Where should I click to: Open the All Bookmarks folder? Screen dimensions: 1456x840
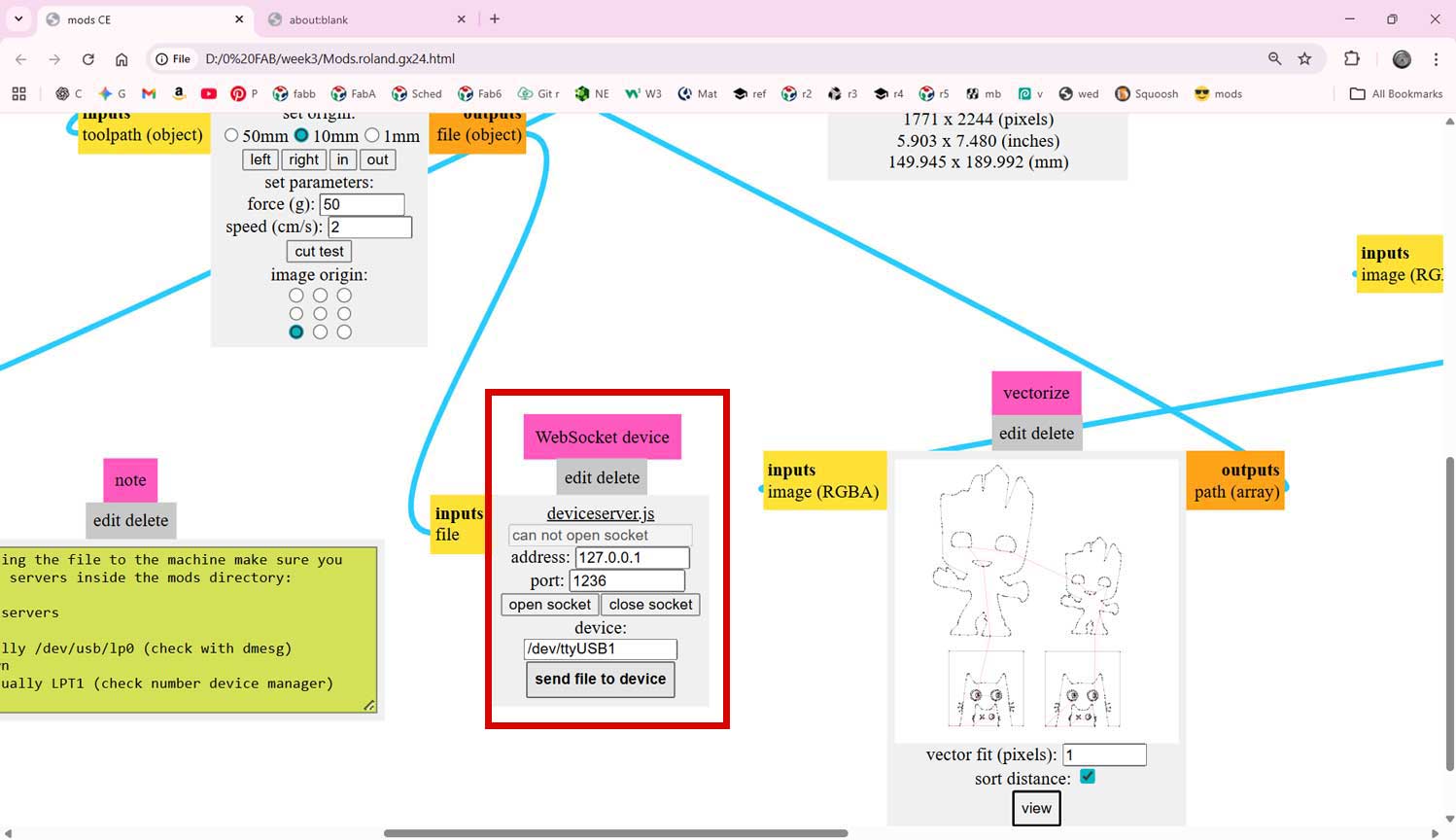click(1397, 94)
